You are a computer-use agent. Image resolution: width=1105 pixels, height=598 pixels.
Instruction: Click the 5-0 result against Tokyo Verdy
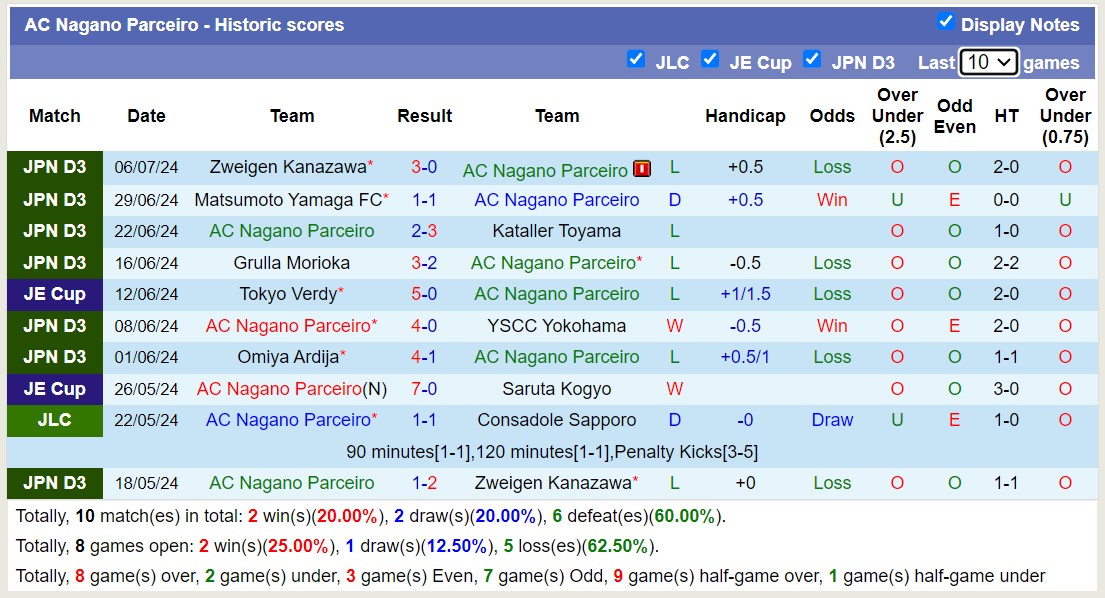point(424,294)
